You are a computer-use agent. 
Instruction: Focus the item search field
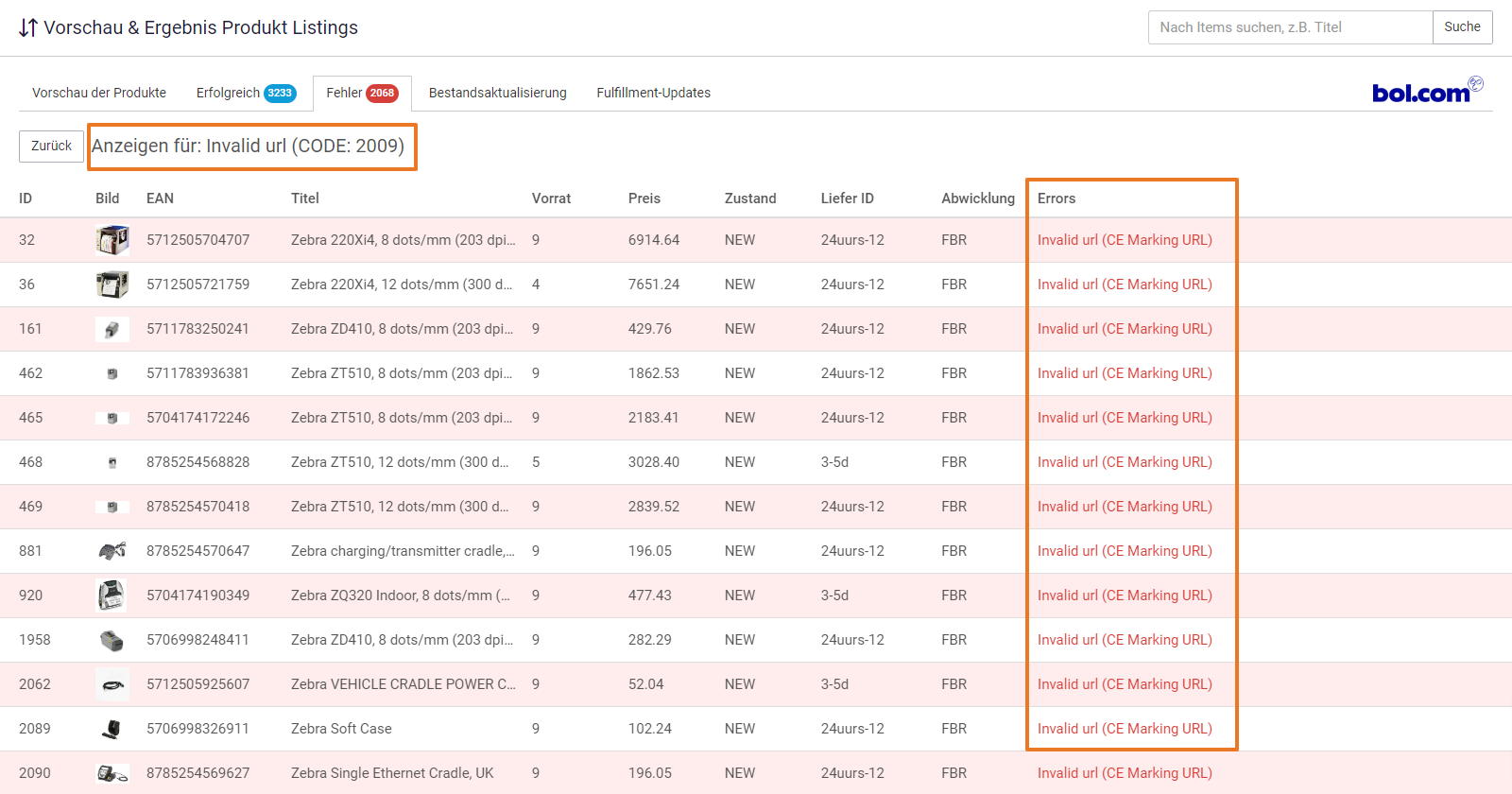(1291, 27)
